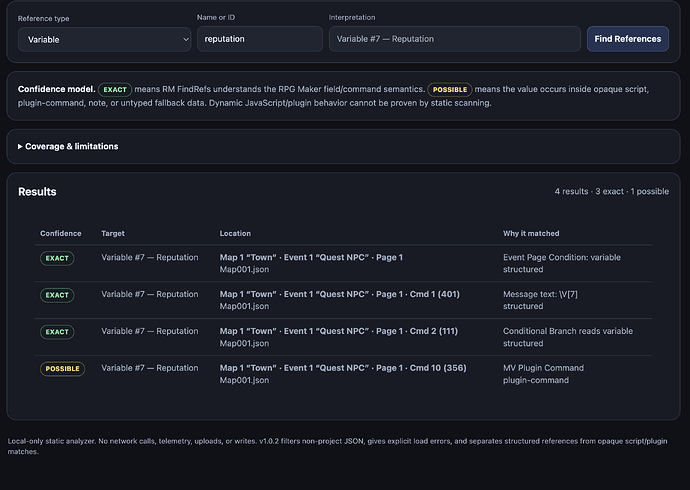This screenshot has height=490, width=690.
Task: Click the Reference type label
Action: click(x=44, y=18)
